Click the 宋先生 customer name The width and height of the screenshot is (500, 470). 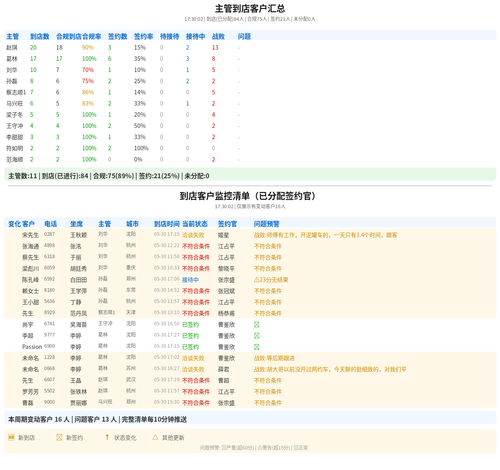30,235
